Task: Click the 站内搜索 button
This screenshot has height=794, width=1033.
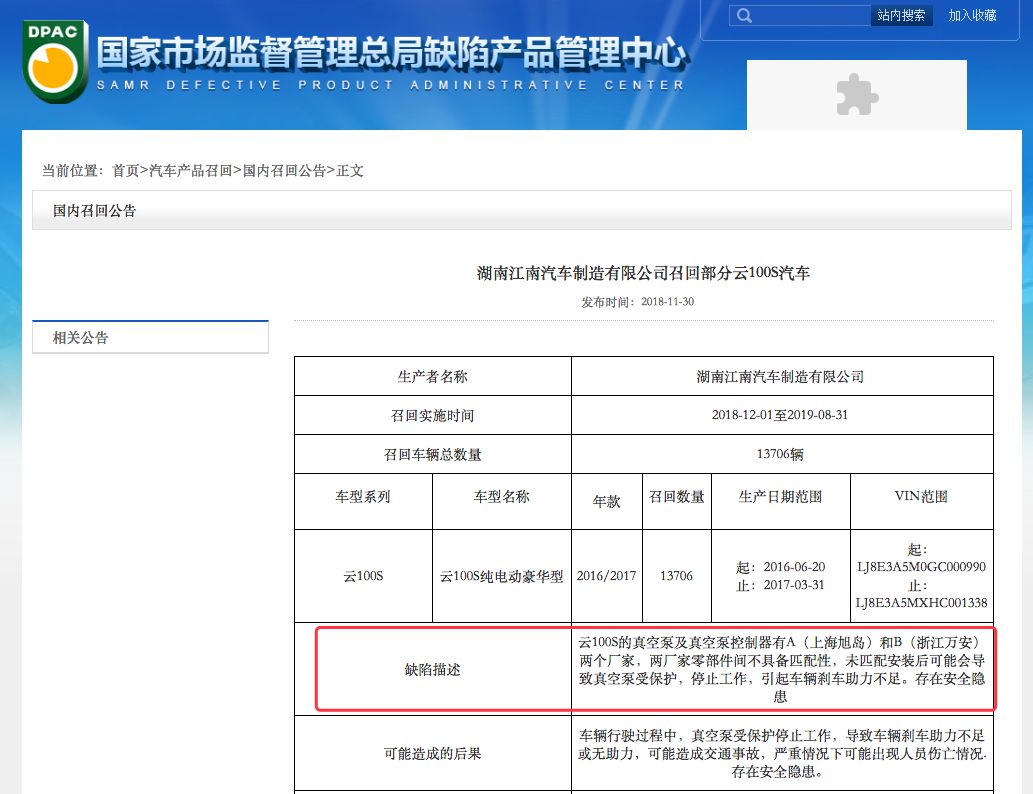Action: tap(901, 15)
